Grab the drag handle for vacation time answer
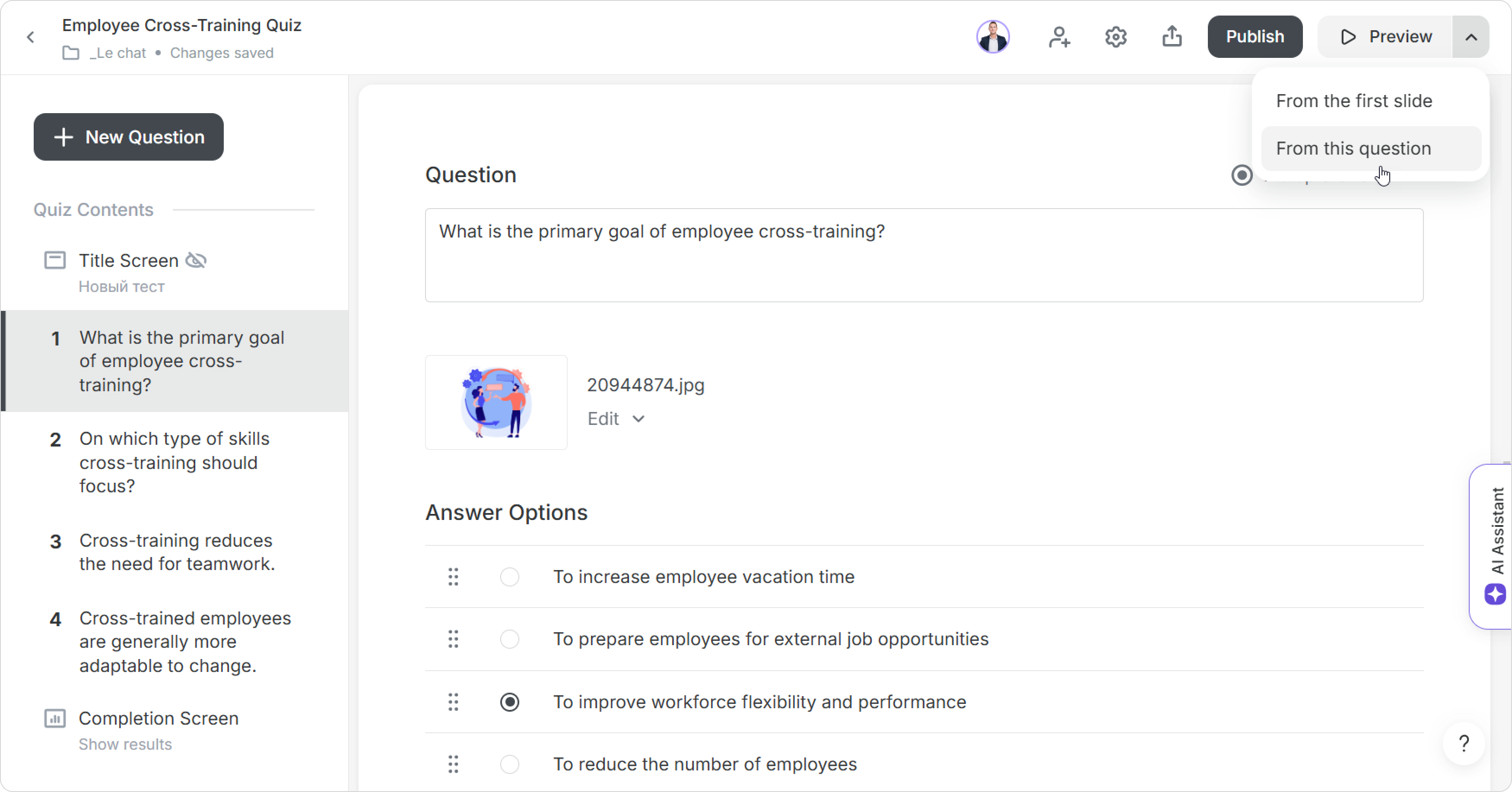This screenshot has width=1512, height=792. click(x=453, y=577)
